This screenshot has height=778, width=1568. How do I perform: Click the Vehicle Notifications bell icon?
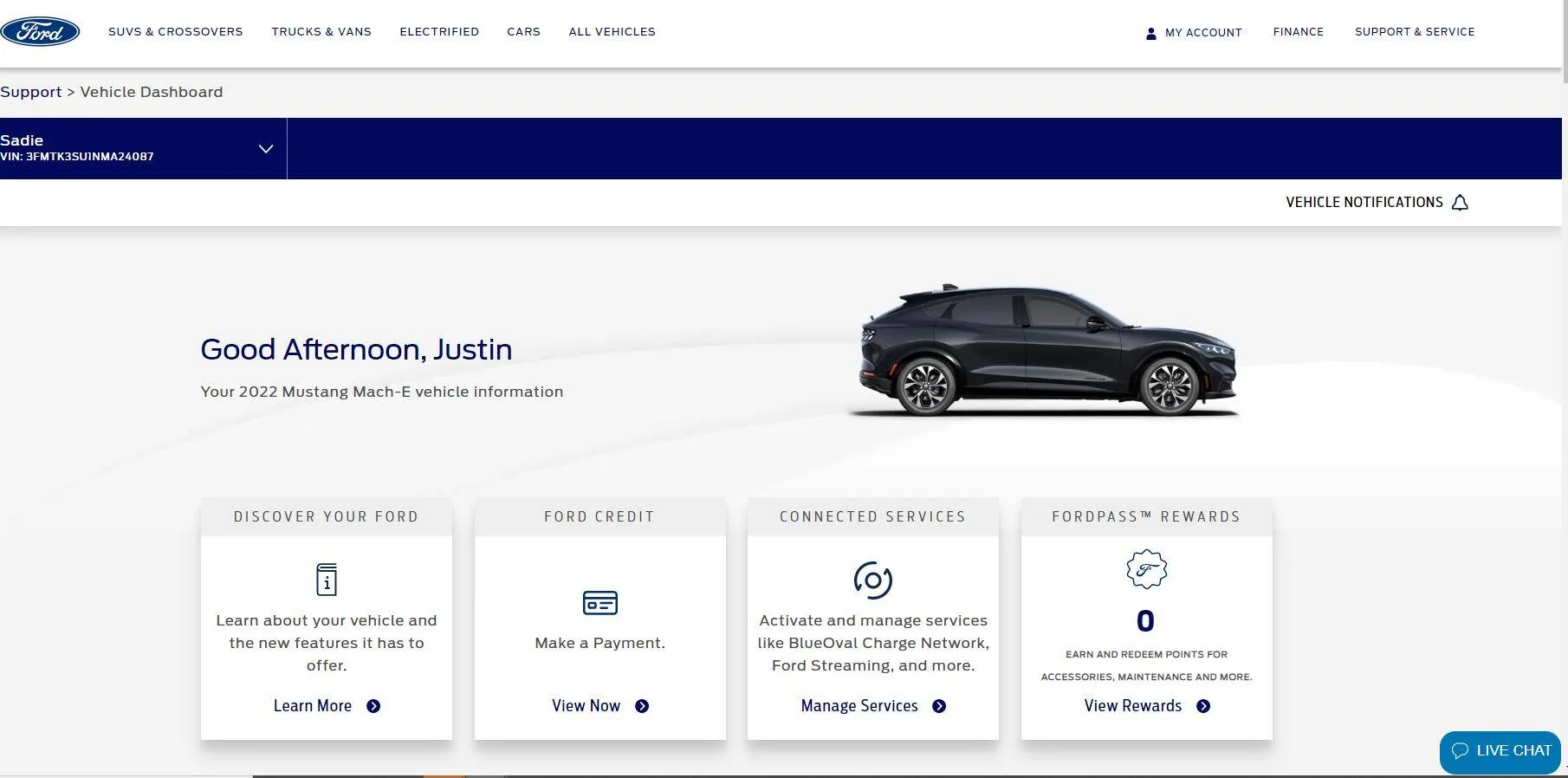[x=1460, y=203]
